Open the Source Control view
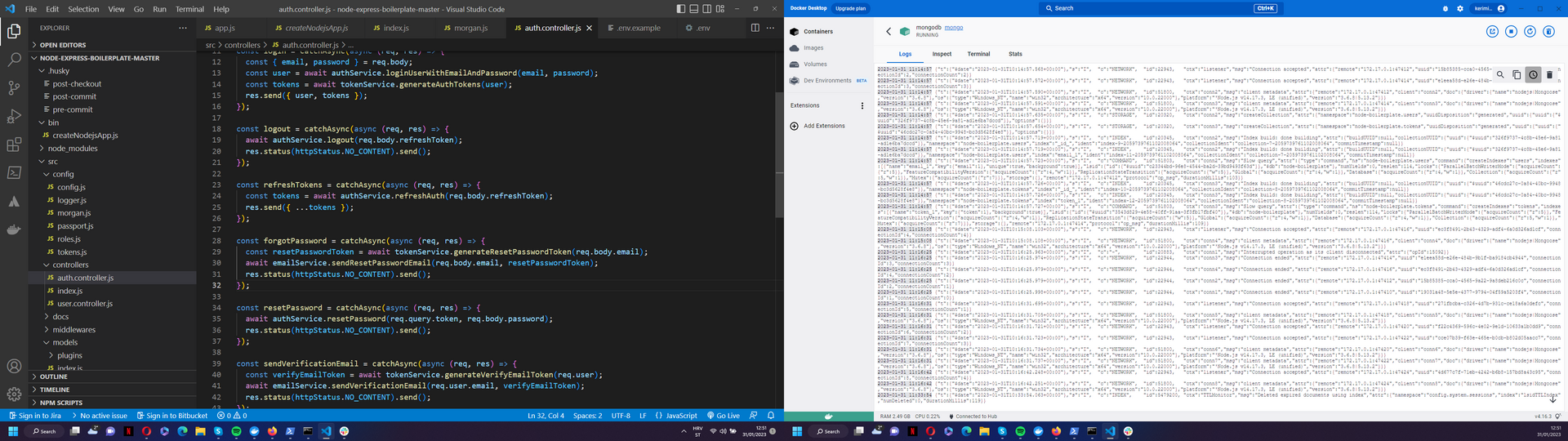 pyautogui.click(x=14, y=88)
